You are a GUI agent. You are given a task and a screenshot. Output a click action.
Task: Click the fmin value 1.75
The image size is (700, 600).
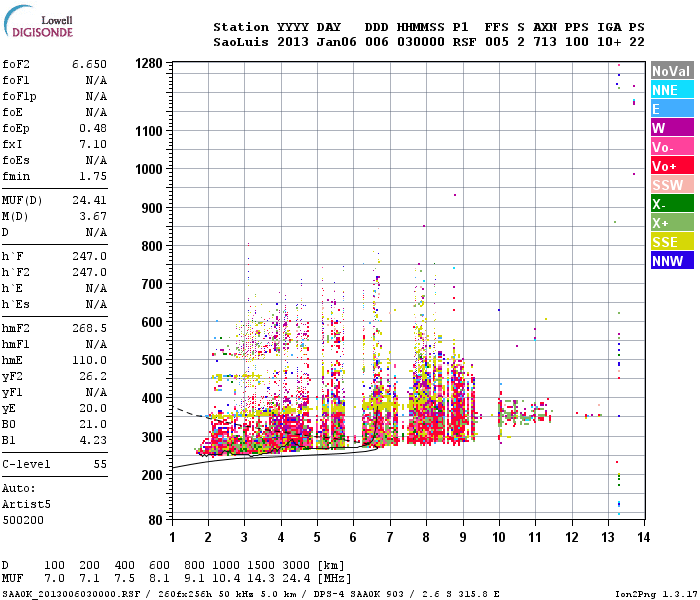pyautogui.click(x=93, y=176)
